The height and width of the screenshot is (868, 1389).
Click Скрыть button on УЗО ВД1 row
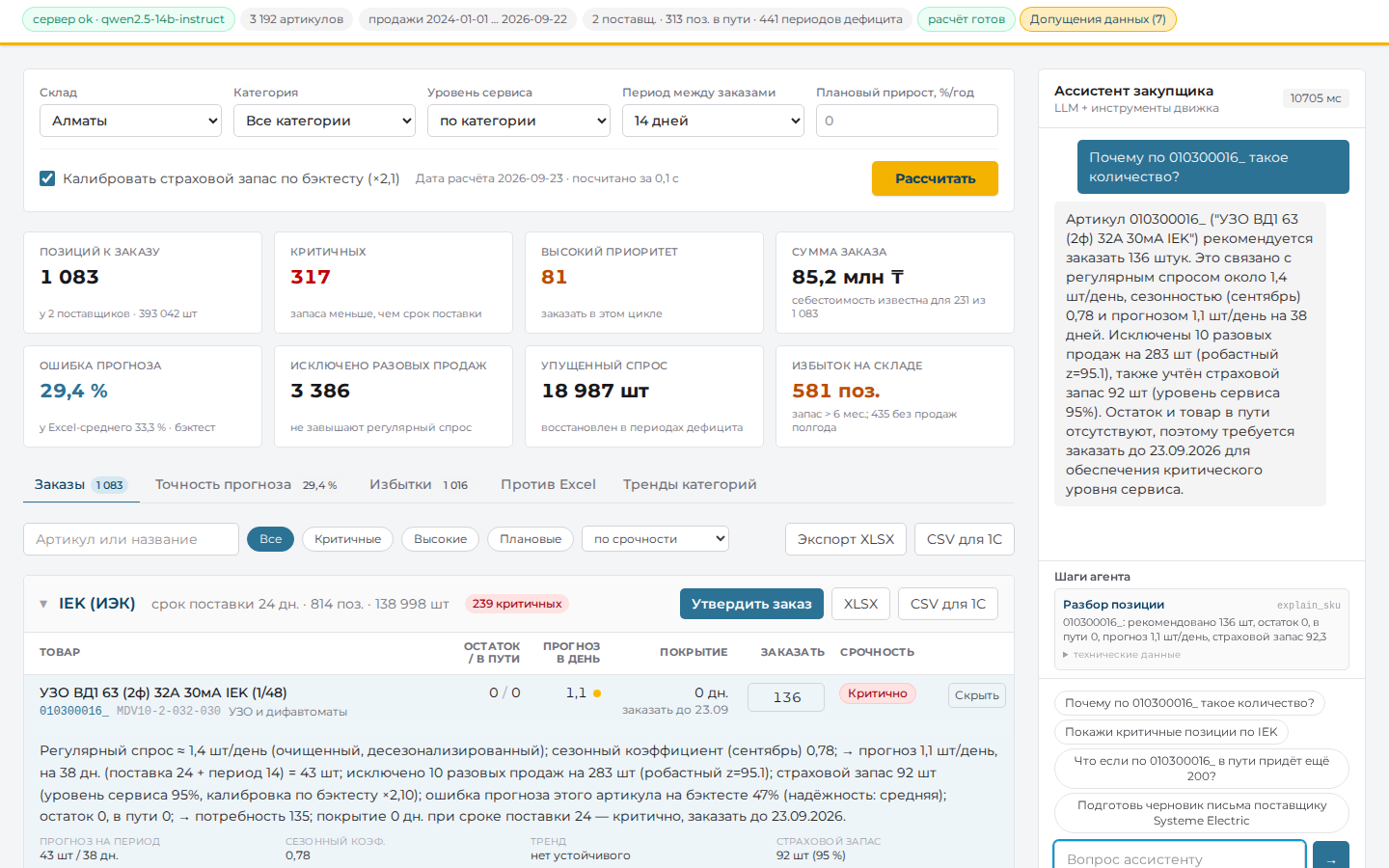[x=977, y=695]
